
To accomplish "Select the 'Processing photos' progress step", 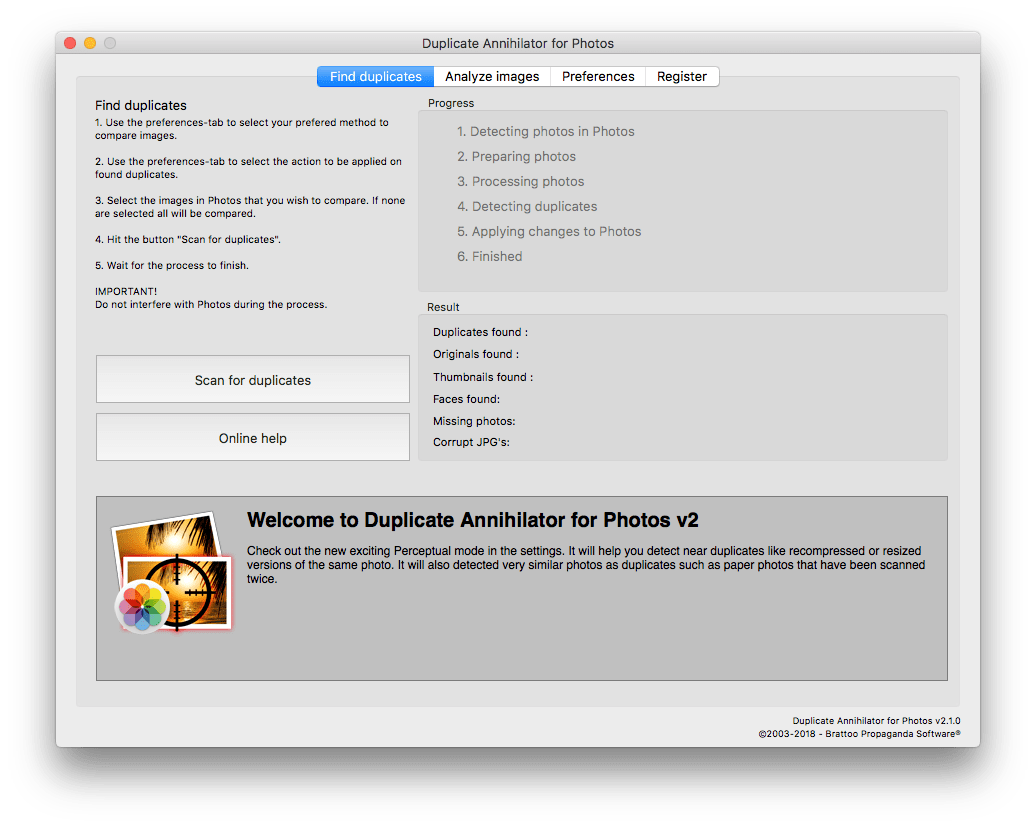I will coord(521,182).
